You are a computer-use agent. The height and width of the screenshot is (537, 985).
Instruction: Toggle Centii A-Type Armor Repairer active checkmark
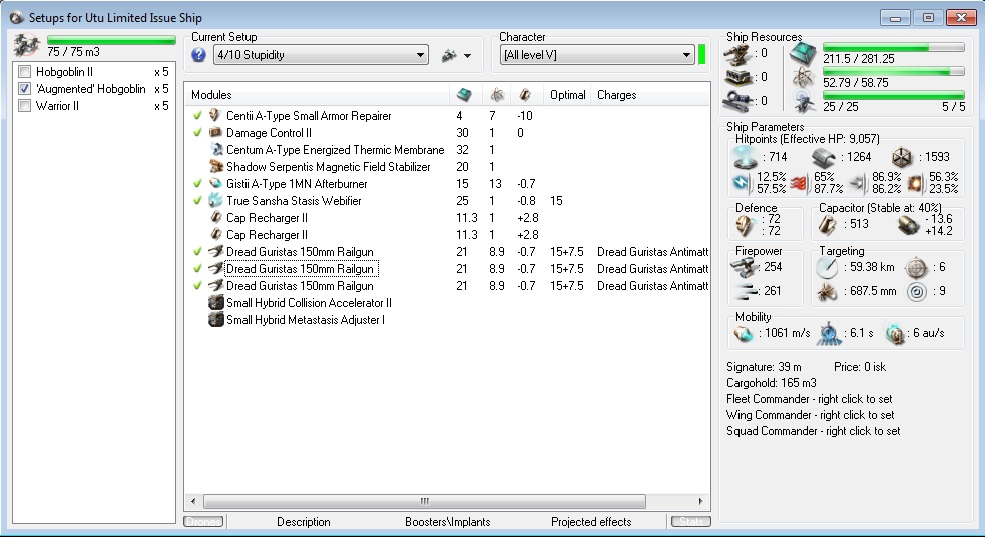(x=197, y=116)
